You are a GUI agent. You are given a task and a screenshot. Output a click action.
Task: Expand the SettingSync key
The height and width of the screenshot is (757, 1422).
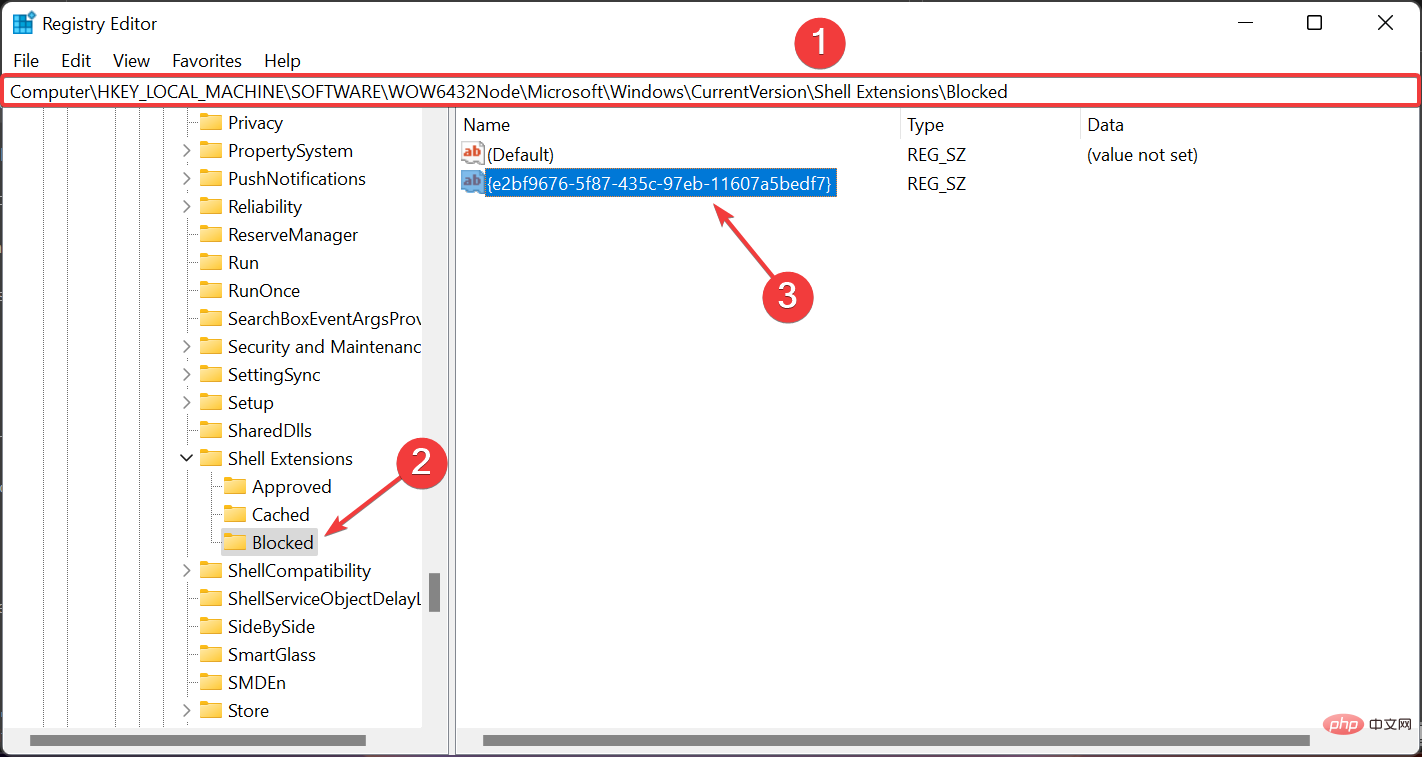186,375
